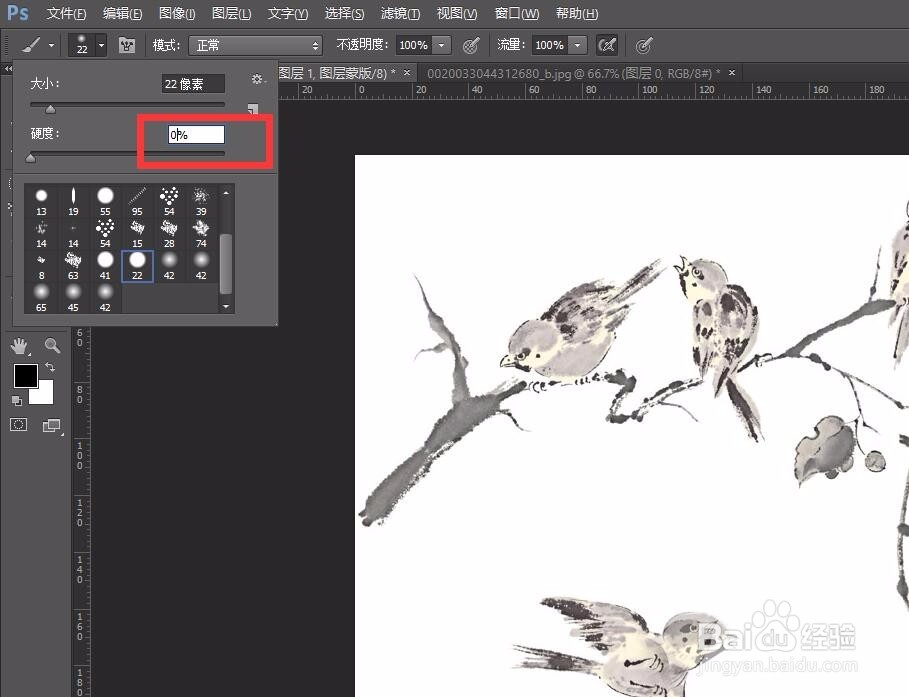This screenshot has height=697, width=909.
Task: Select the Zoom tool
Action: pos(52,346)
